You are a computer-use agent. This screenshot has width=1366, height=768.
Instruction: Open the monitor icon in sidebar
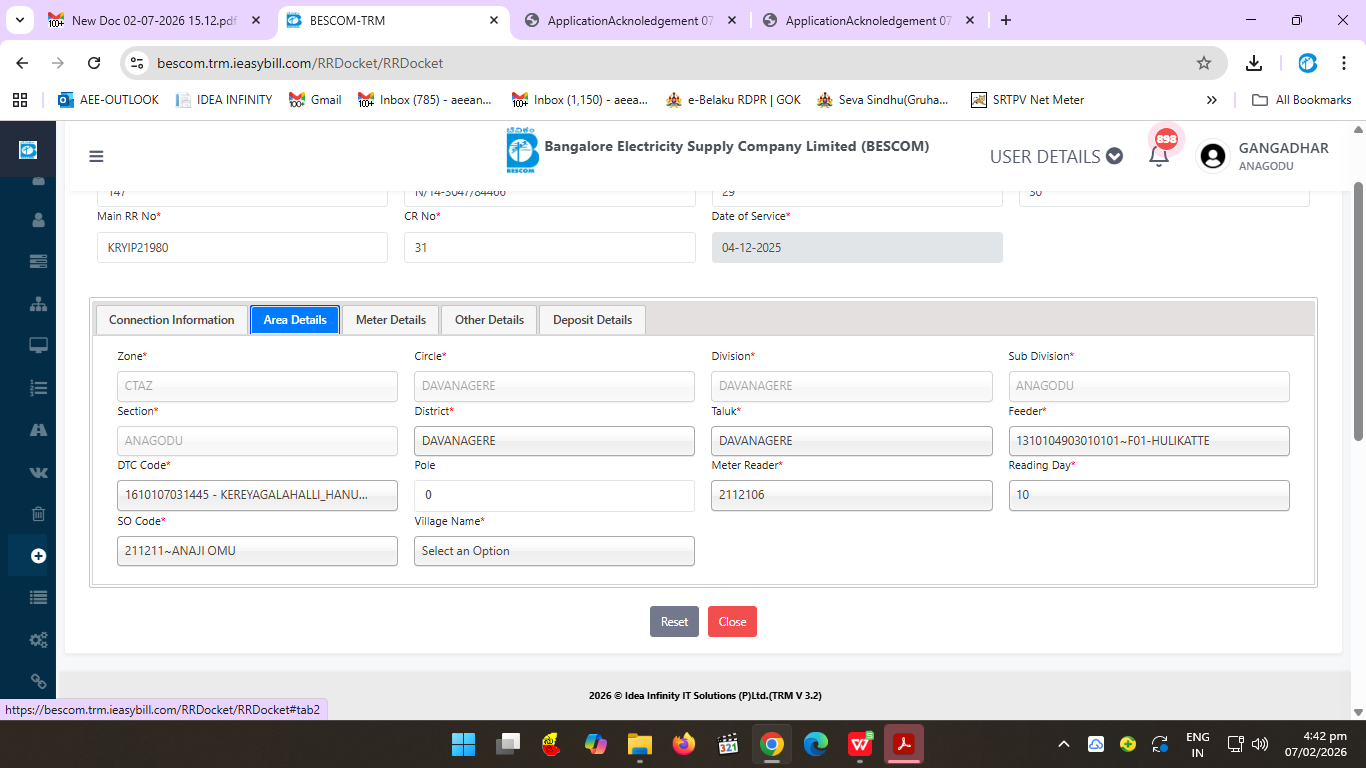[x=38, y=346]
